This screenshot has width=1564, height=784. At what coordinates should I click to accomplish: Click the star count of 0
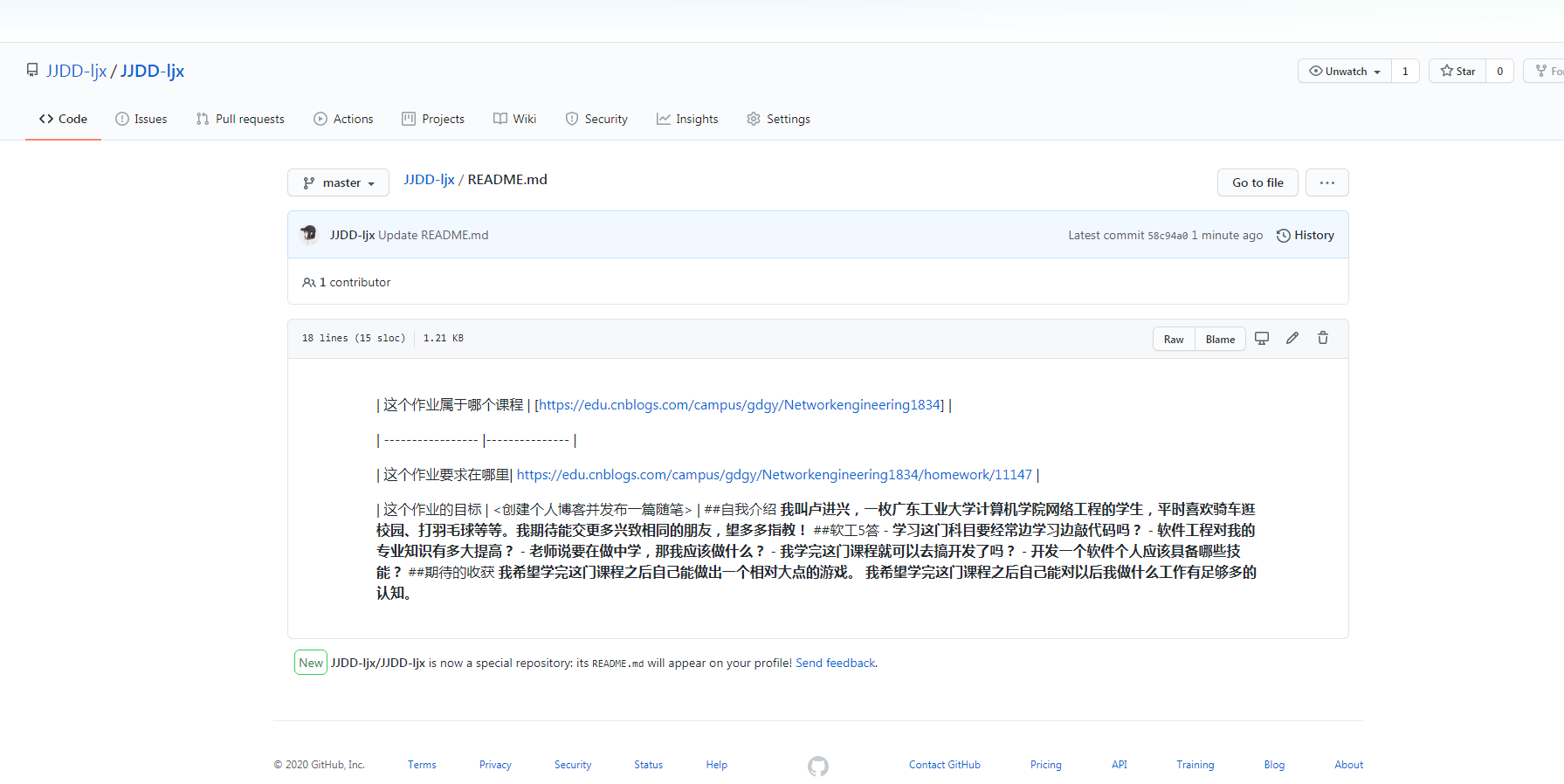[1499, 71]
